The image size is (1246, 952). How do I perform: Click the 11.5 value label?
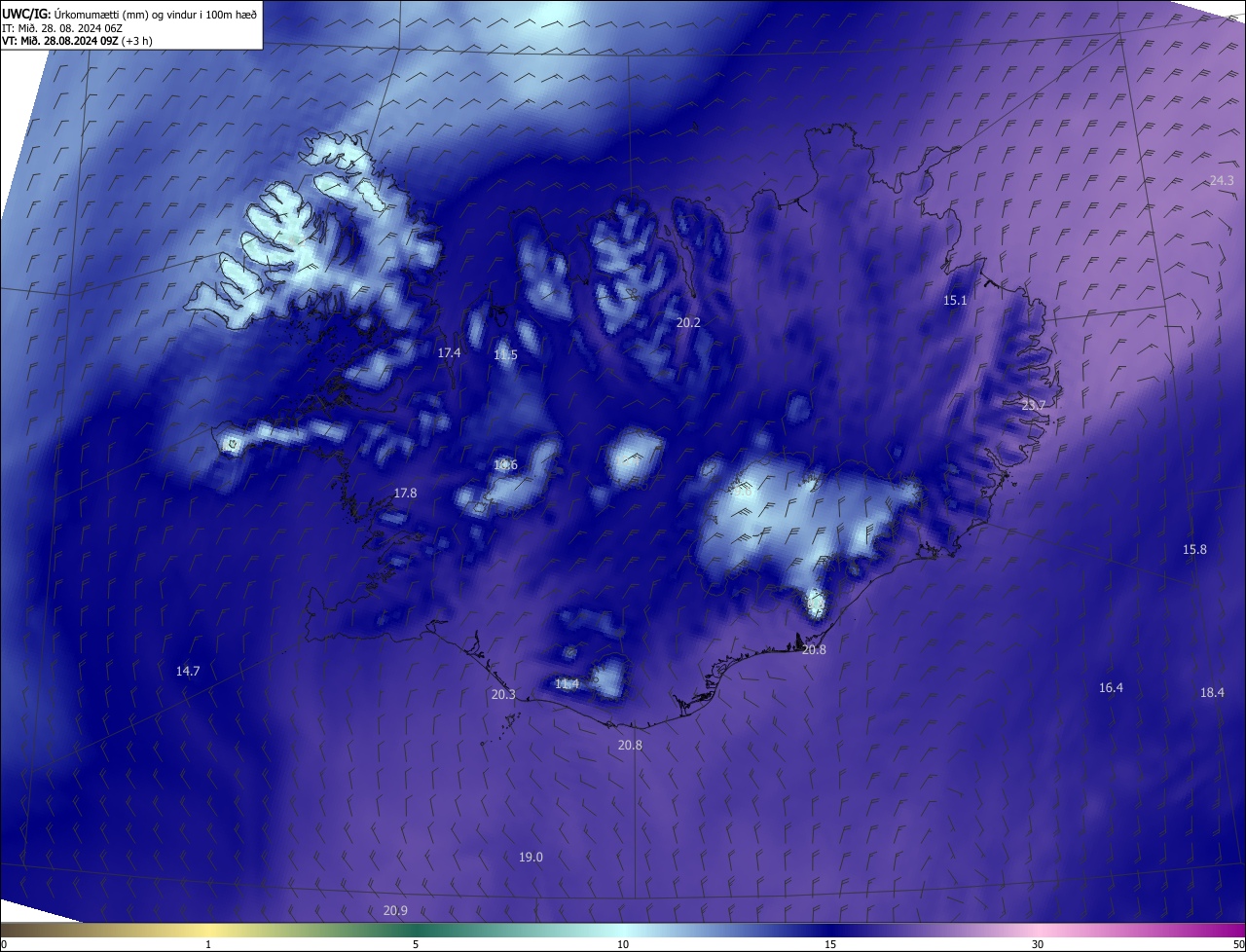click(505, 355)
